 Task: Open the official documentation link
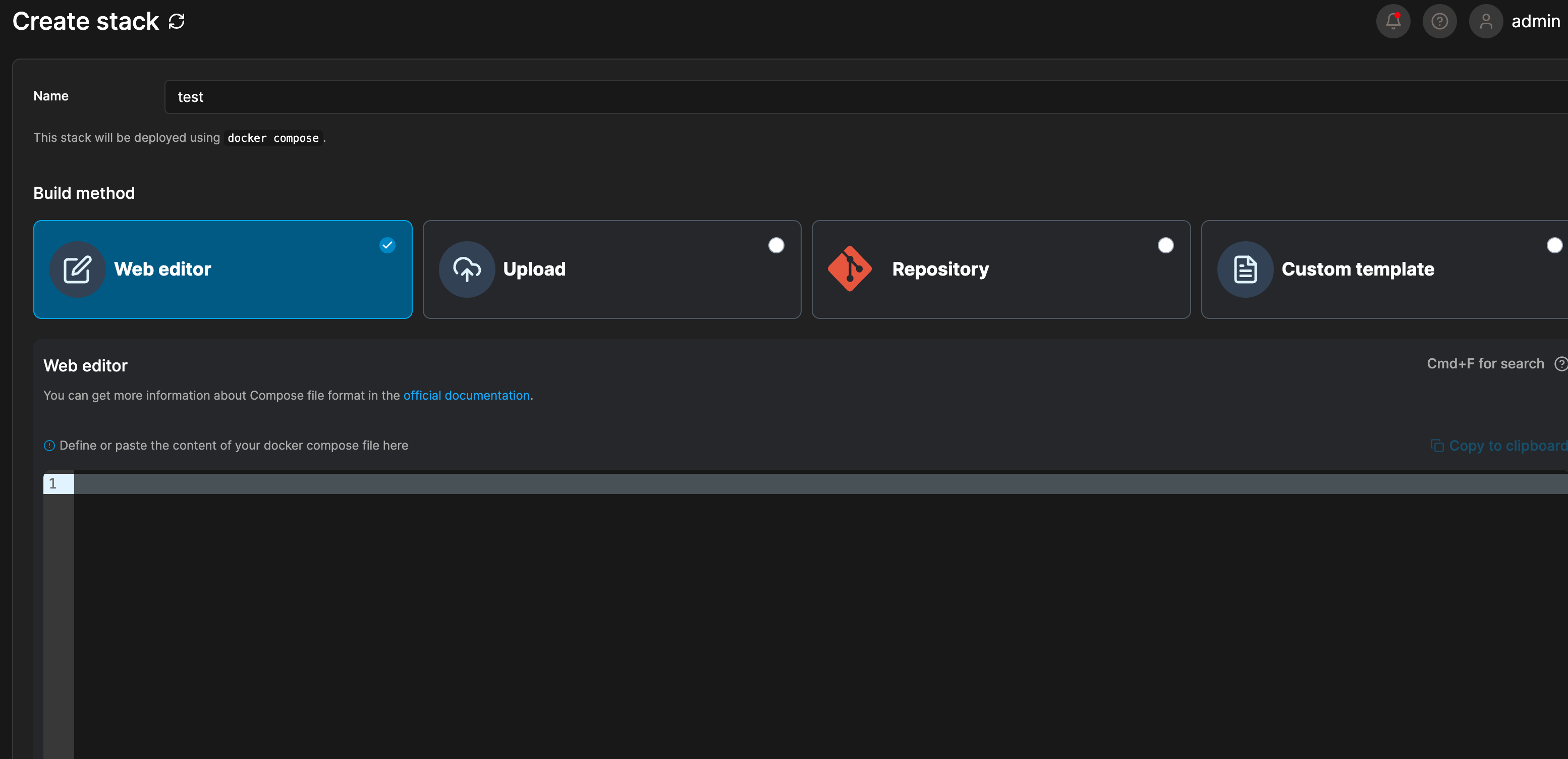pyautogui.click(x=466, y=396)
